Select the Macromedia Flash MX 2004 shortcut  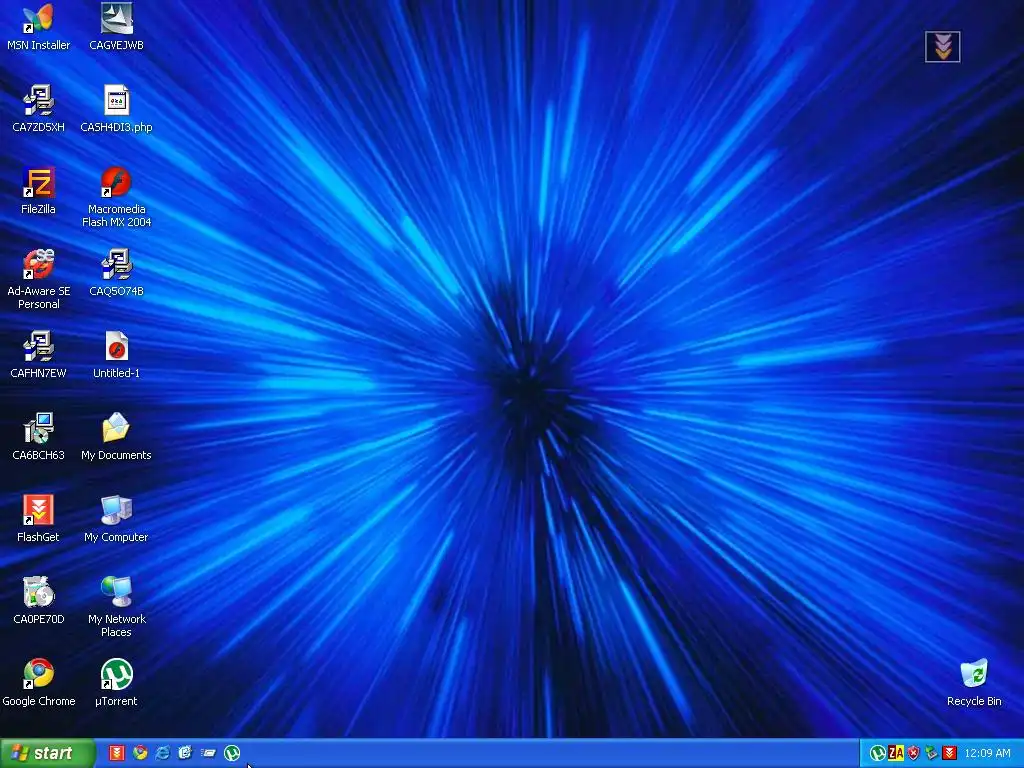[116, 197]
